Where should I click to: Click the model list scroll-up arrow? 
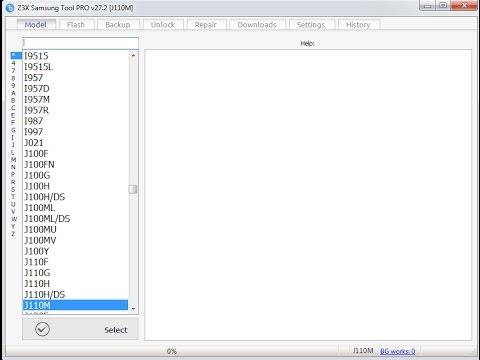point(133,55)
